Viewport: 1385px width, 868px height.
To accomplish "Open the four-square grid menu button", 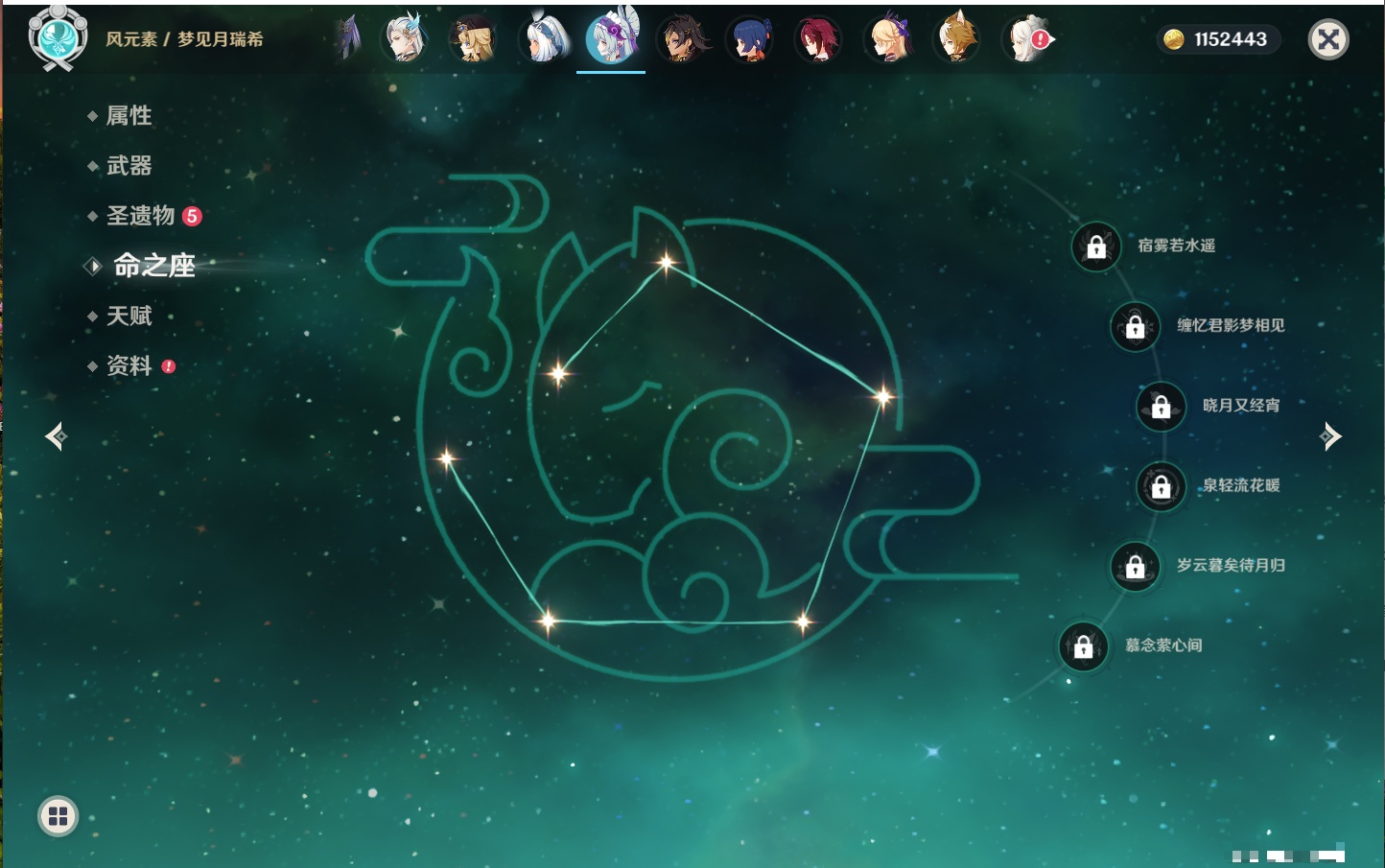I will coord(58,816).
